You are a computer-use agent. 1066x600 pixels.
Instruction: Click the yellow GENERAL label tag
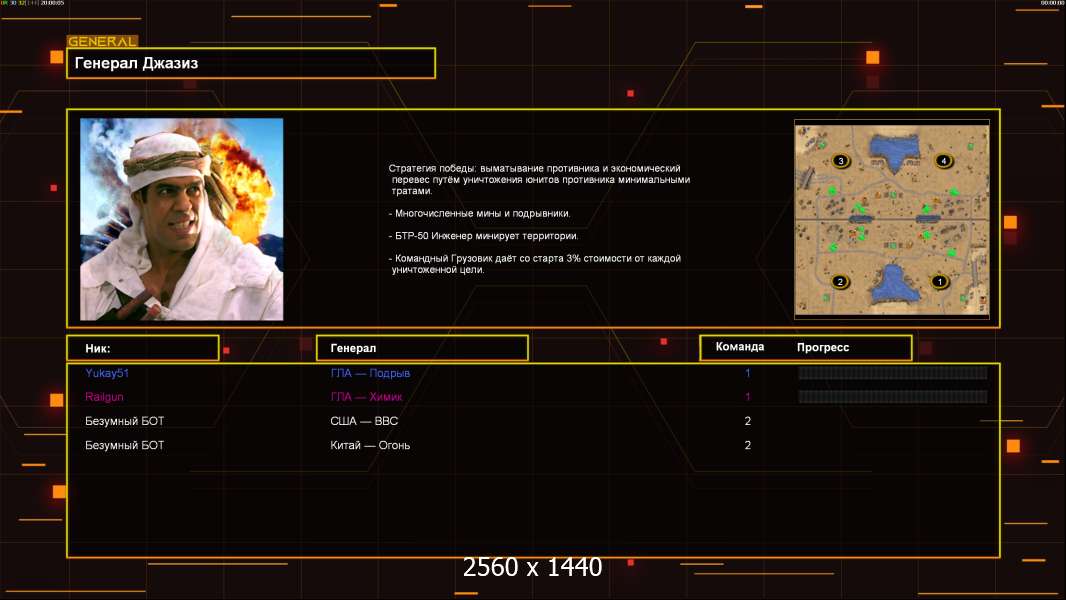pos(102,42)
